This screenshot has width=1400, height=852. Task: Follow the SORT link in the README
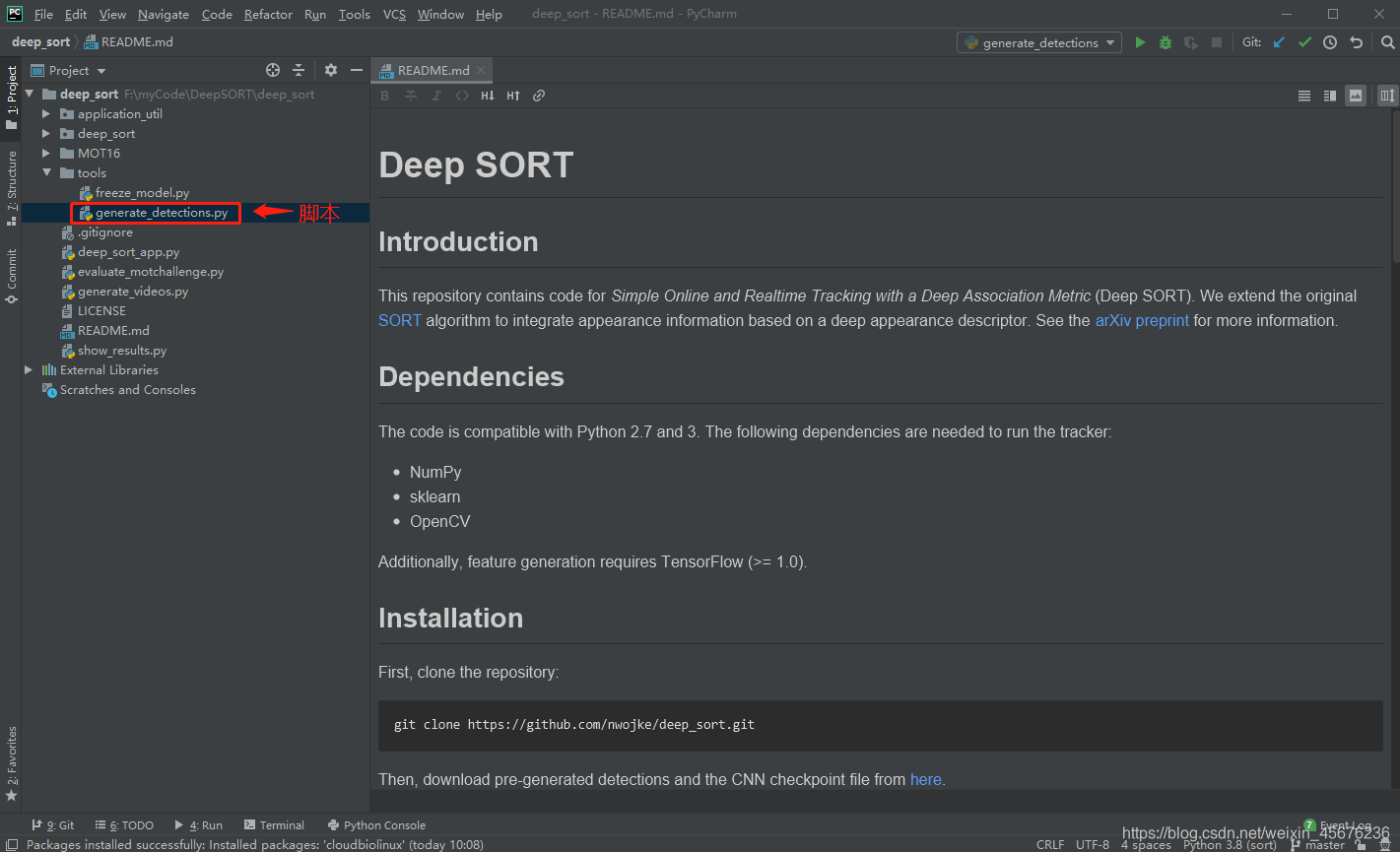[399, 320]
